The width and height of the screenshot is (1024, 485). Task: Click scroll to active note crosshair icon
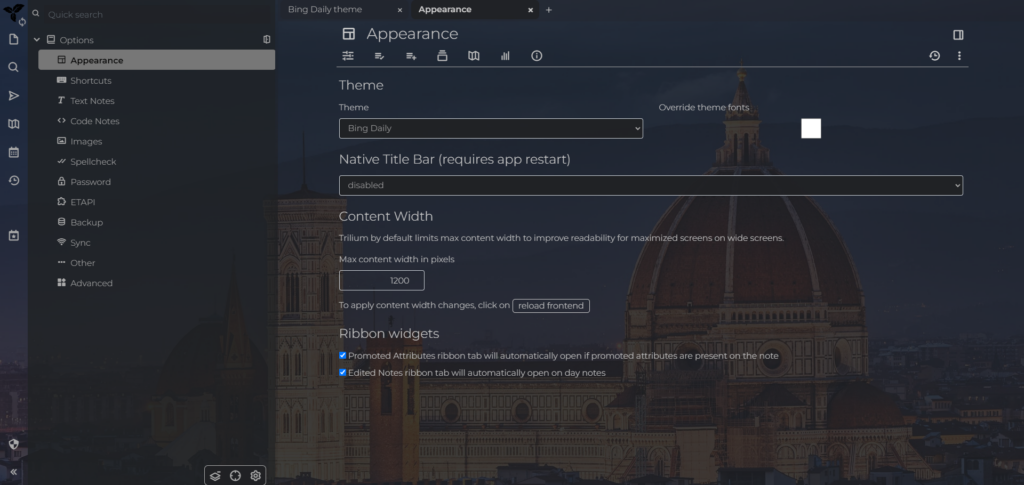click(235, 476)
